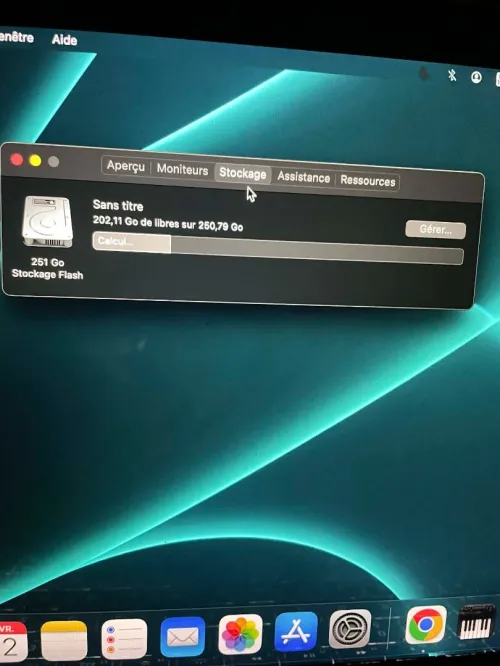Open the Aide menu
The height and width of the screenshot is (666, 500).
(64, 40)
